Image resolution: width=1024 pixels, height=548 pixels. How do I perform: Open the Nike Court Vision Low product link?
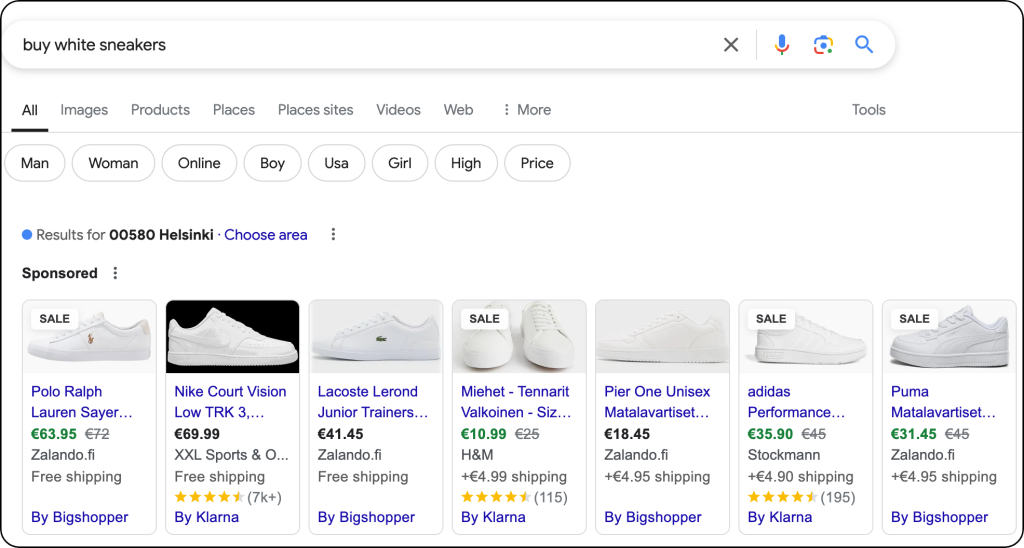coord(230,402)
